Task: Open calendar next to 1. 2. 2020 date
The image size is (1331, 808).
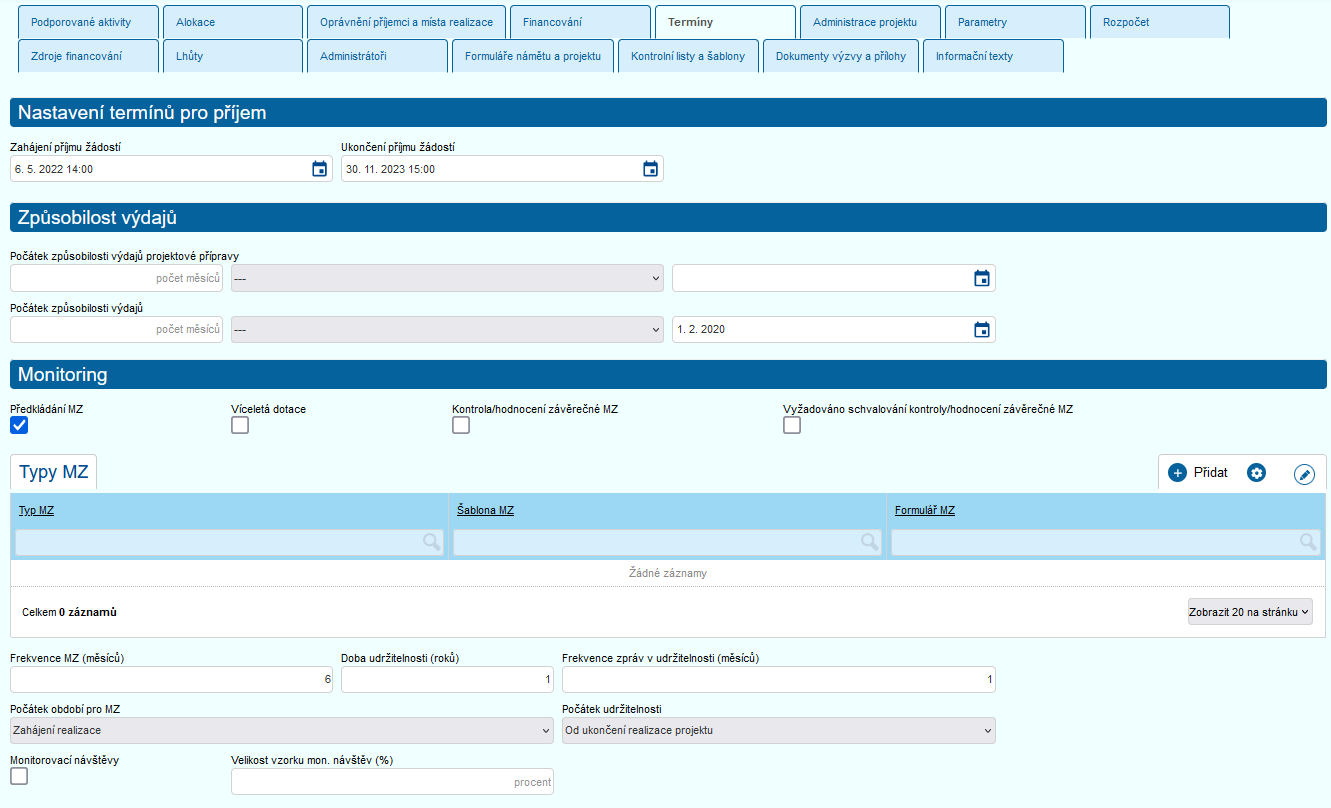Action: coord(982,329)
